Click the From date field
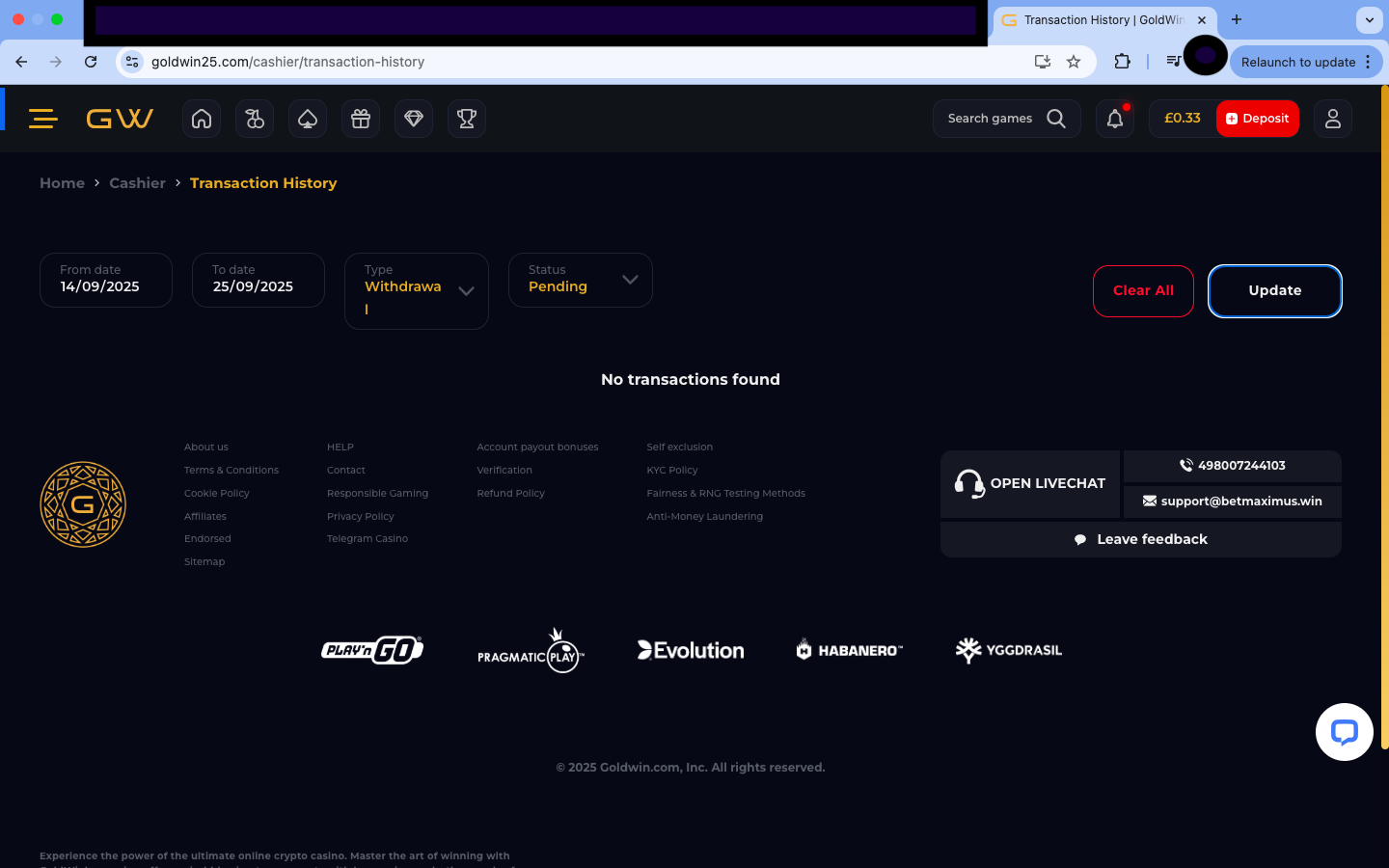 tap(106, 280)
